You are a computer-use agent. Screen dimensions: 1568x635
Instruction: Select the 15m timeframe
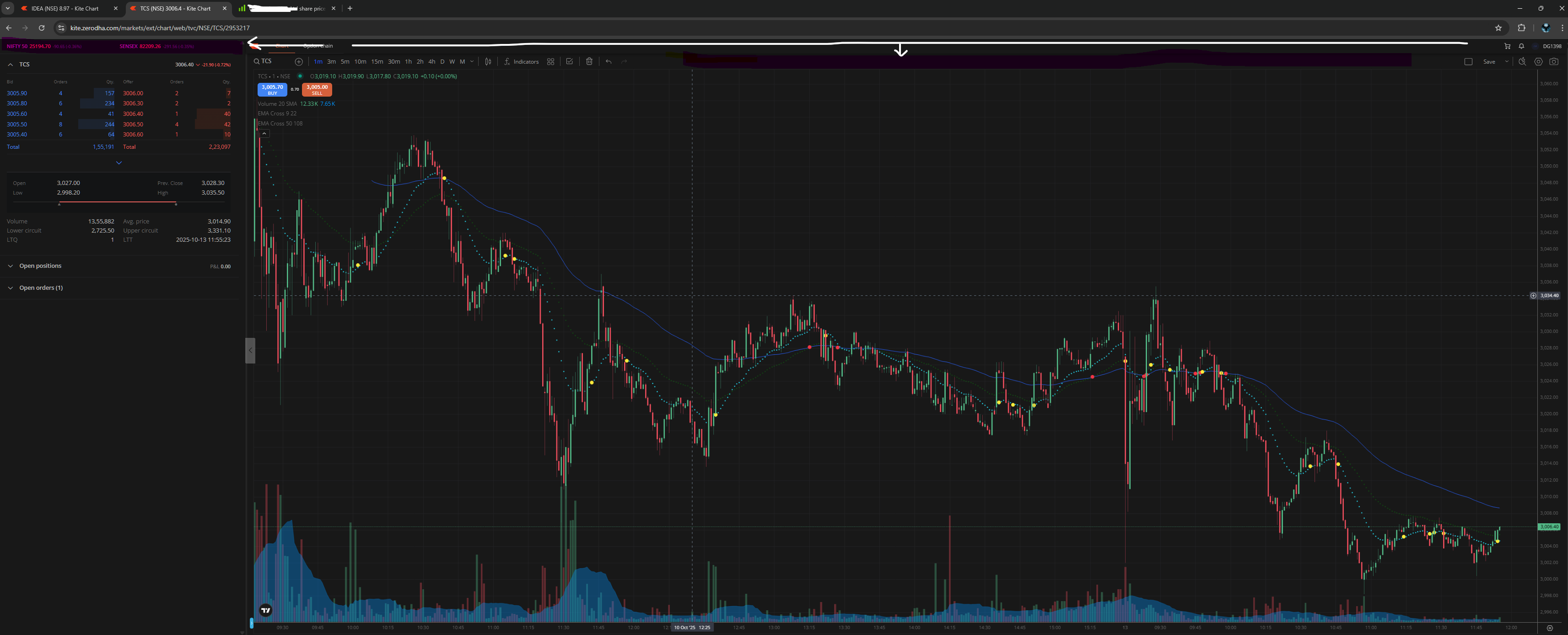click(377, 61)
